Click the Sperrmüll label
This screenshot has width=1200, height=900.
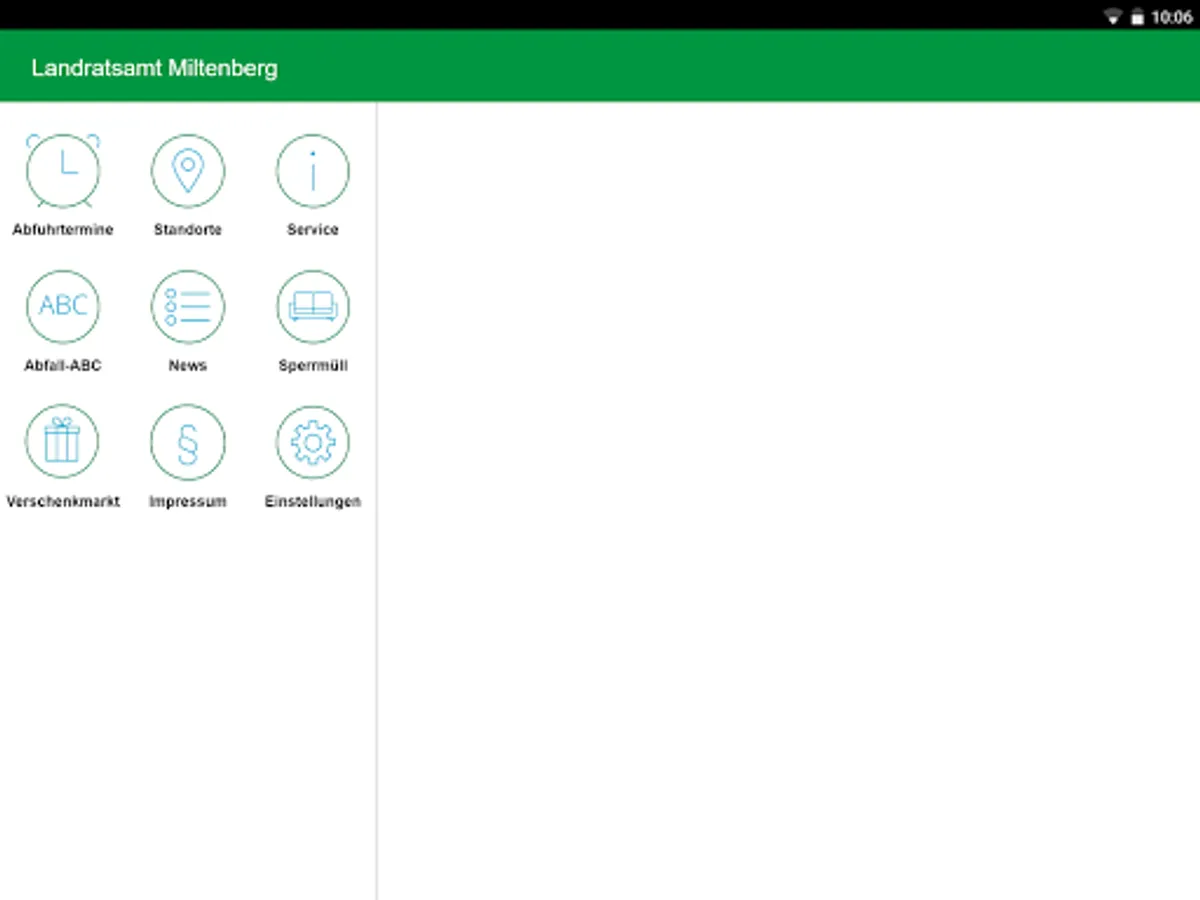(313, 366)
